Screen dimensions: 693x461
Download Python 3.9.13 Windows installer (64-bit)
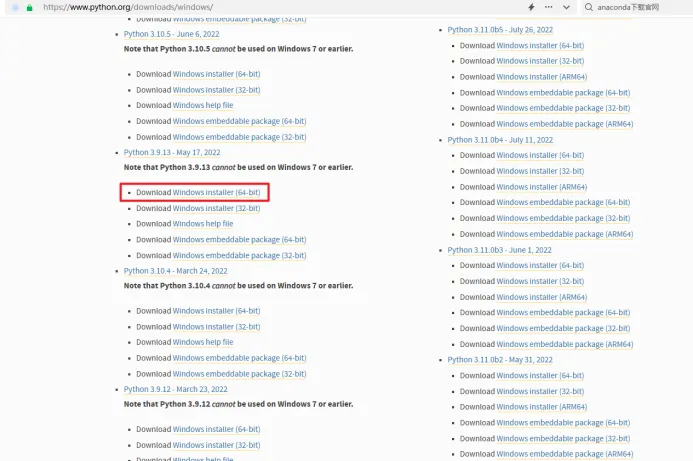coord(216,192)
